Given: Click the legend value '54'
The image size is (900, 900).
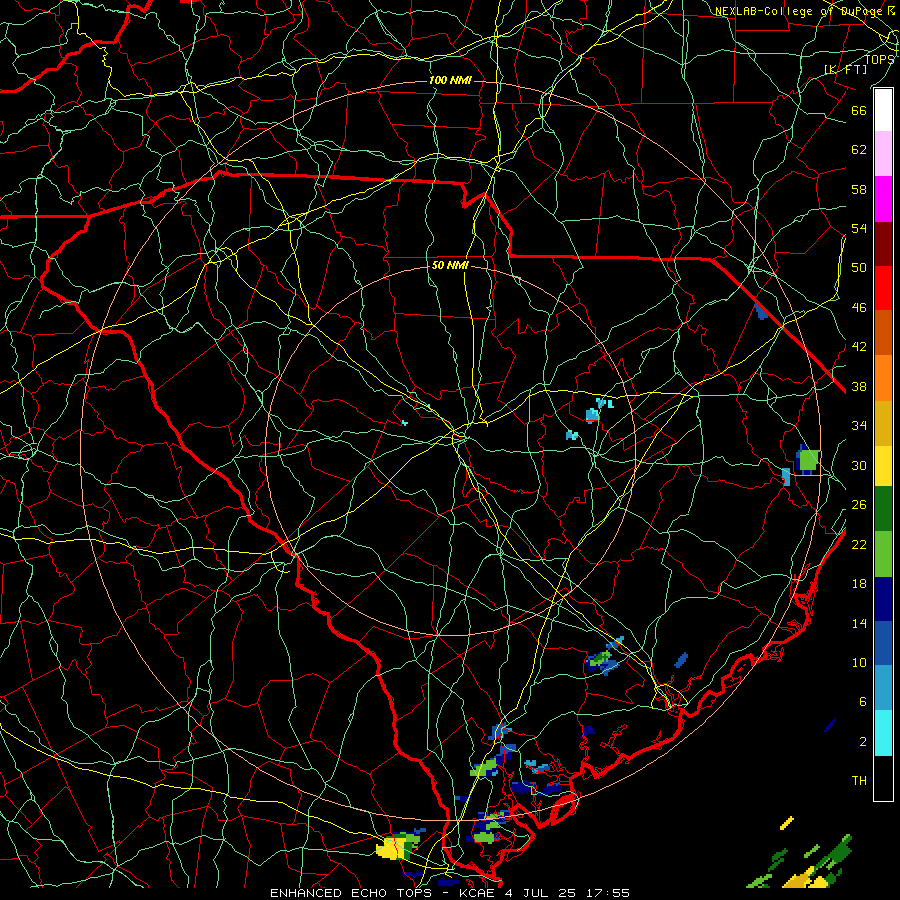Looking at the screenshot, I should coord(859,228).
